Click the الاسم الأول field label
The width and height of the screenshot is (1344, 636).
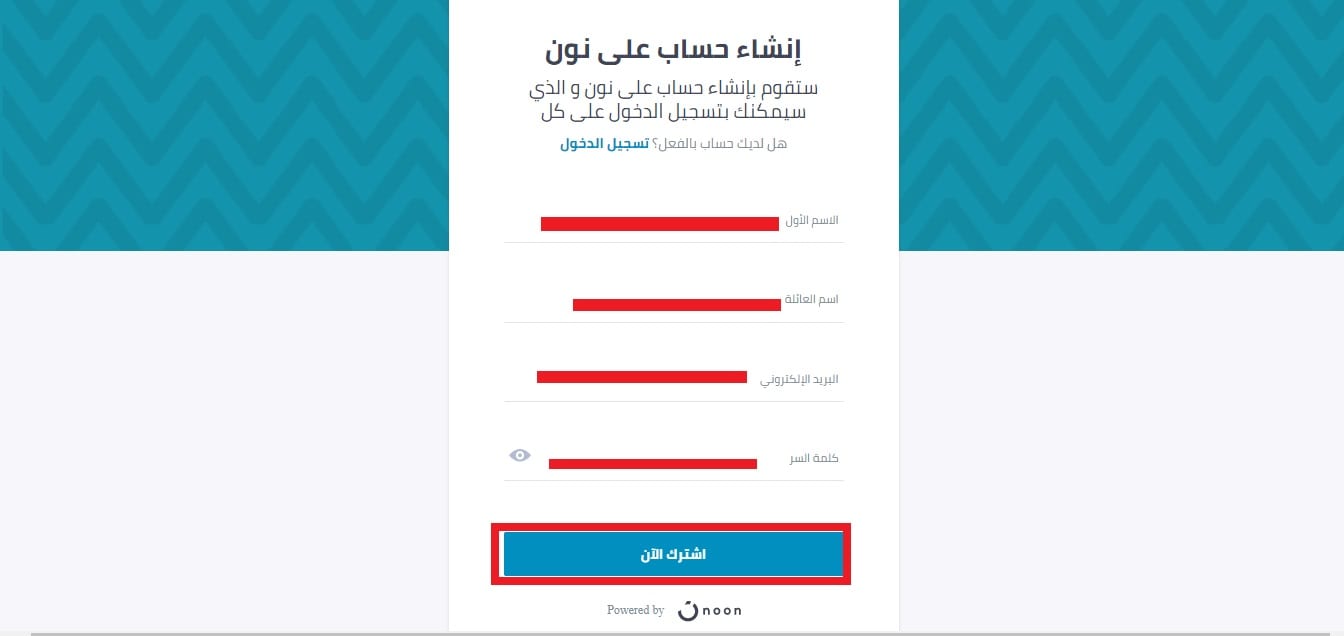[812, 220]
